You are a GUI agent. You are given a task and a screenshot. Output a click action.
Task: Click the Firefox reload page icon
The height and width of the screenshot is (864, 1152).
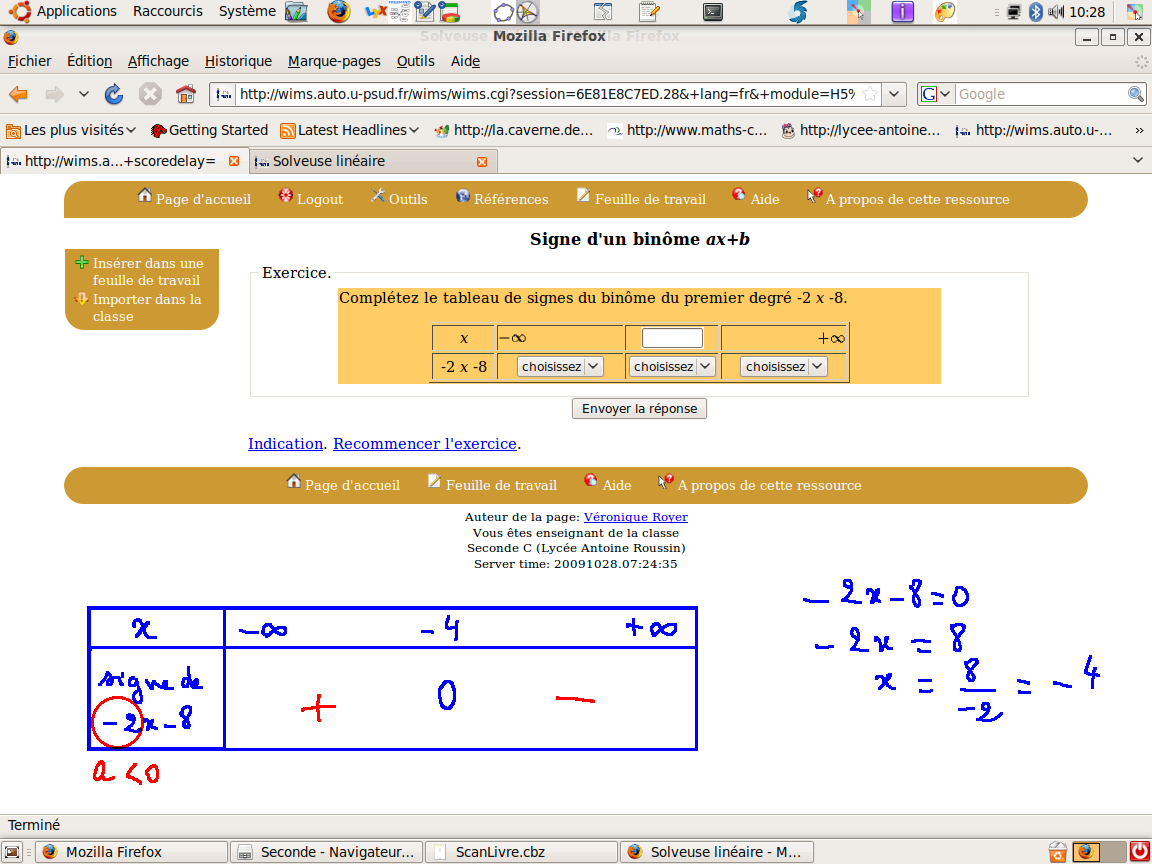114,94
